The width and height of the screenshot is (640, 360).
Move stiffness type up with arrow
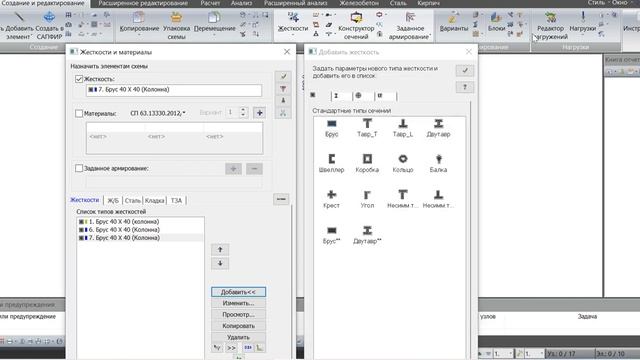pos(220,249)
